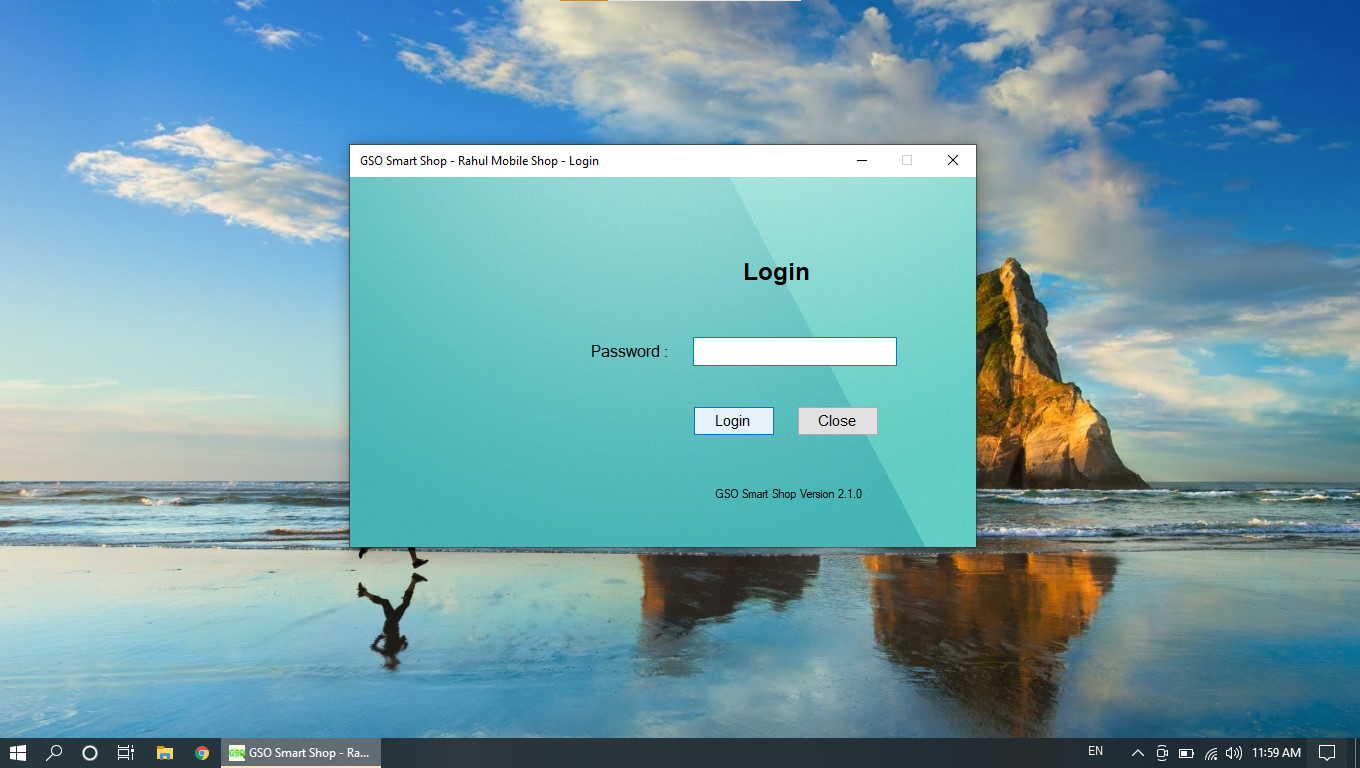1360x768 pixels.
Task: Show hidden tray icons chevron
Action: 1137,753
